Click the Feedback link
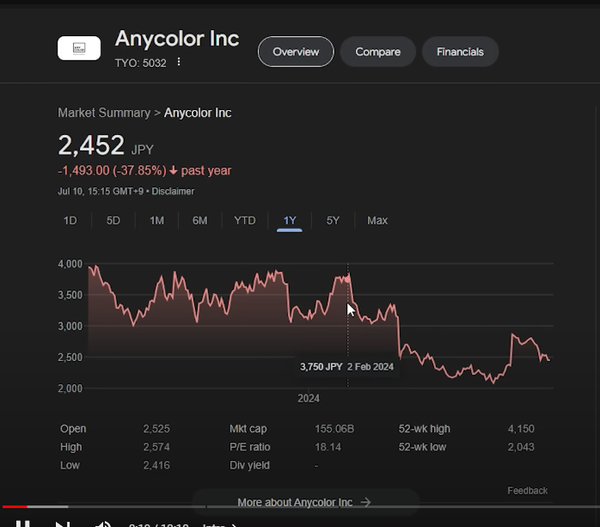Viewport: 600px width, 527px height. [x=527, y=491]
